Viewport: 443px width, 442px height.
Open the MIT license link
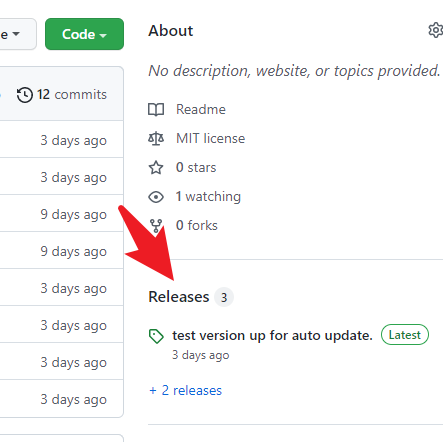tap(210, 138)
